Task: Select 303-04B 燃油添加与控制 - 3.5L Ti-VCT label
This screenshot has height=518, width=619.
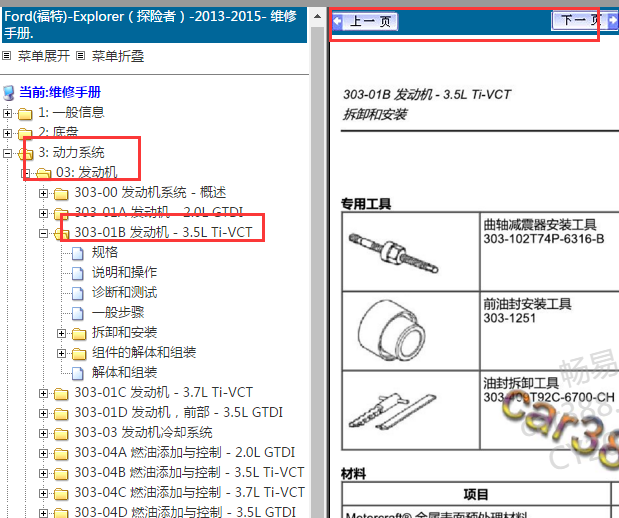Action: [x=189, y=473]
